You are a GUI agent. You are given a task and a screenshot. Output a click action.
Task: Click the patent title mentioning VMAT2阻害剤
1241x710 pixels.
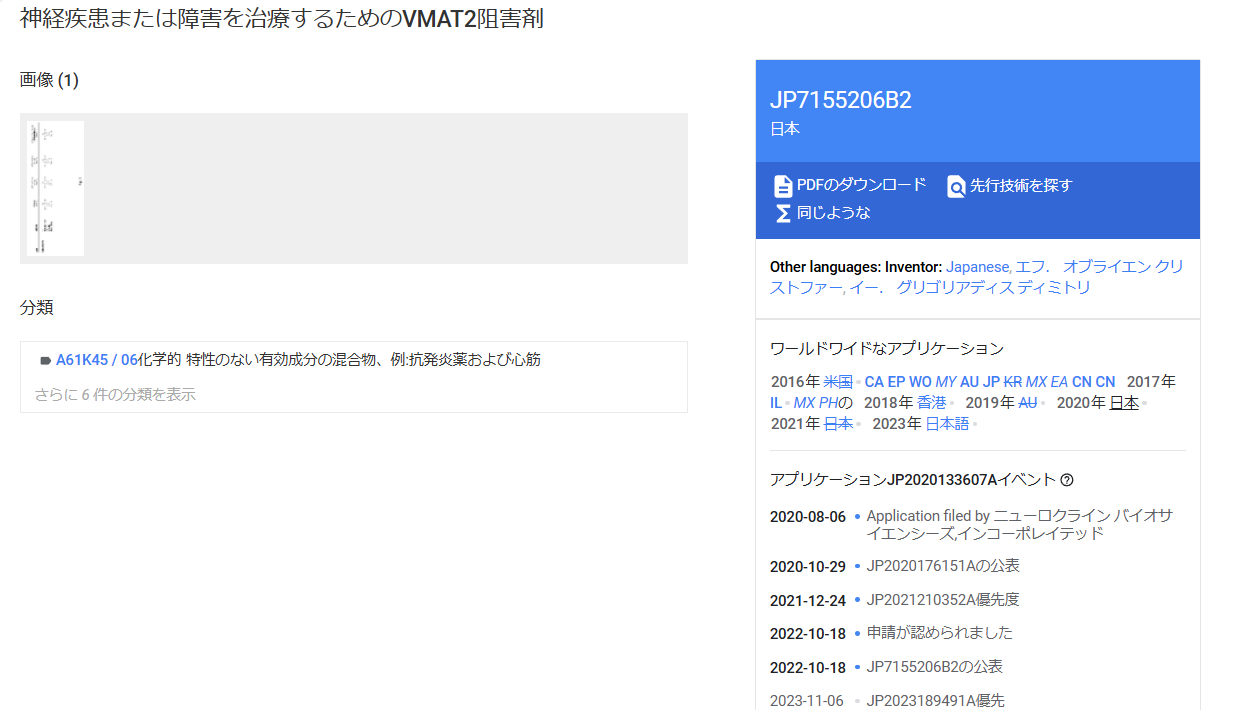point(282,18)
